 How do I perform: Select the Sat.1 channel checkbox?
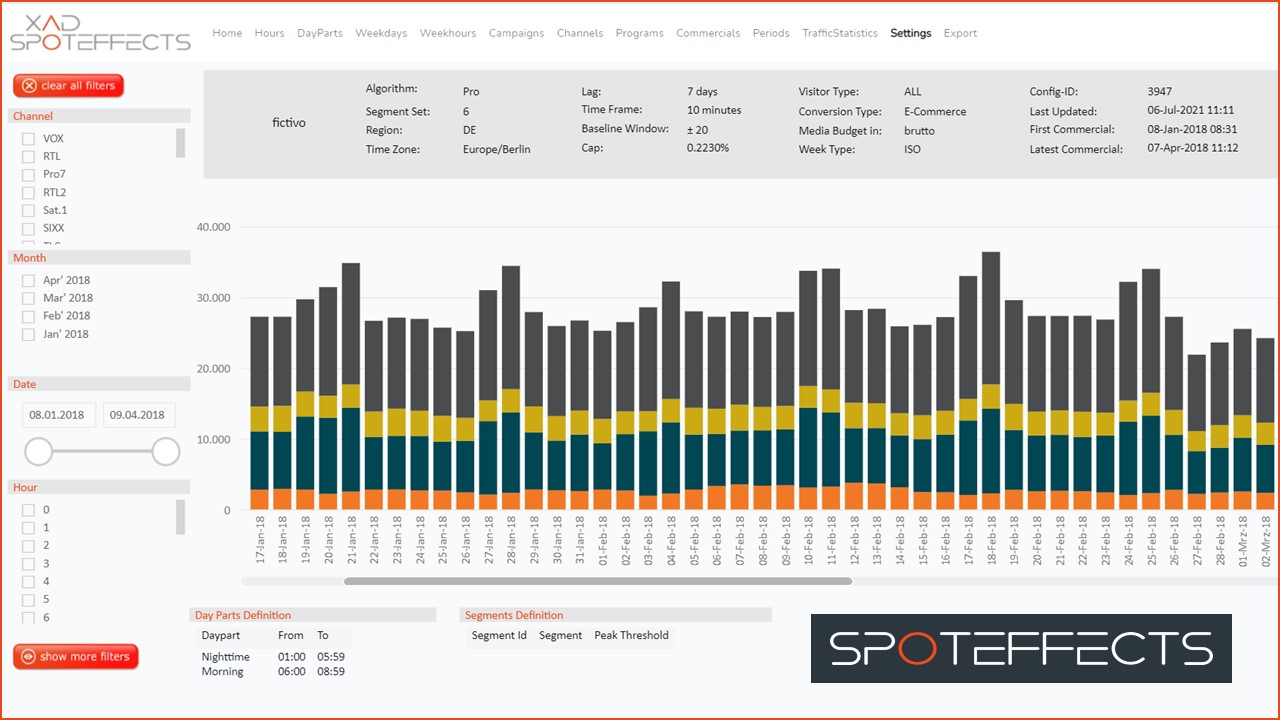(x=29, y=211)
